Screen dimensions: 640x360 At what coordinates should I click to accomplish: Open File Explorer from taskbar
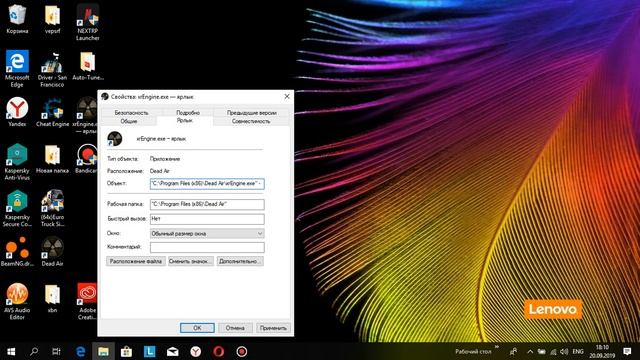point(103,351)
